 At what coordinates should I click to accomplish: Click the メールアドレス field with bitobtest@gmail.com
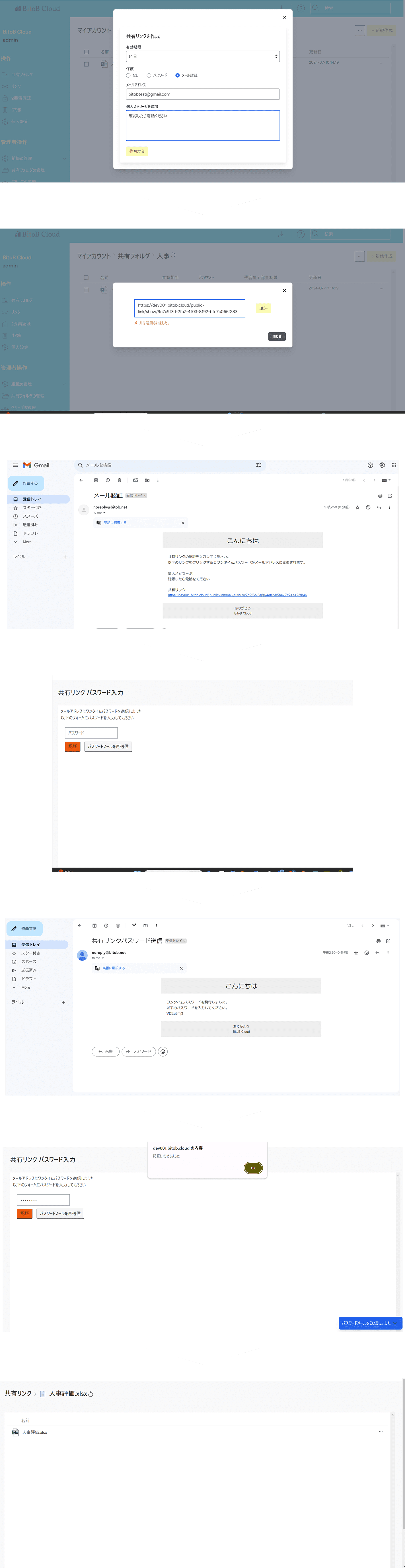pos(203,94)
